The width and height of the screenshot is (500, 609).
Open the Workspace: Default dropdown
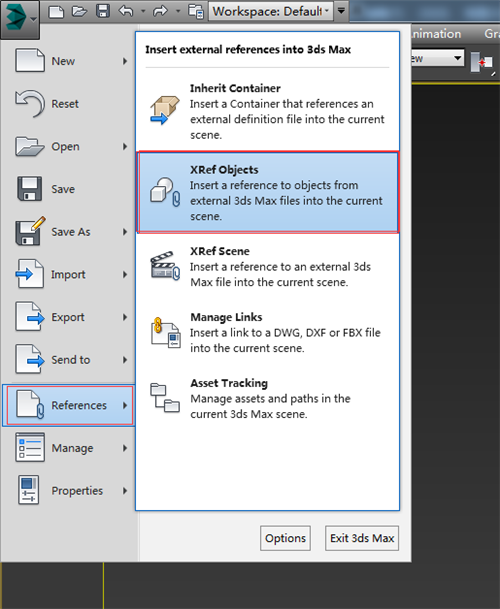(272, 11)
